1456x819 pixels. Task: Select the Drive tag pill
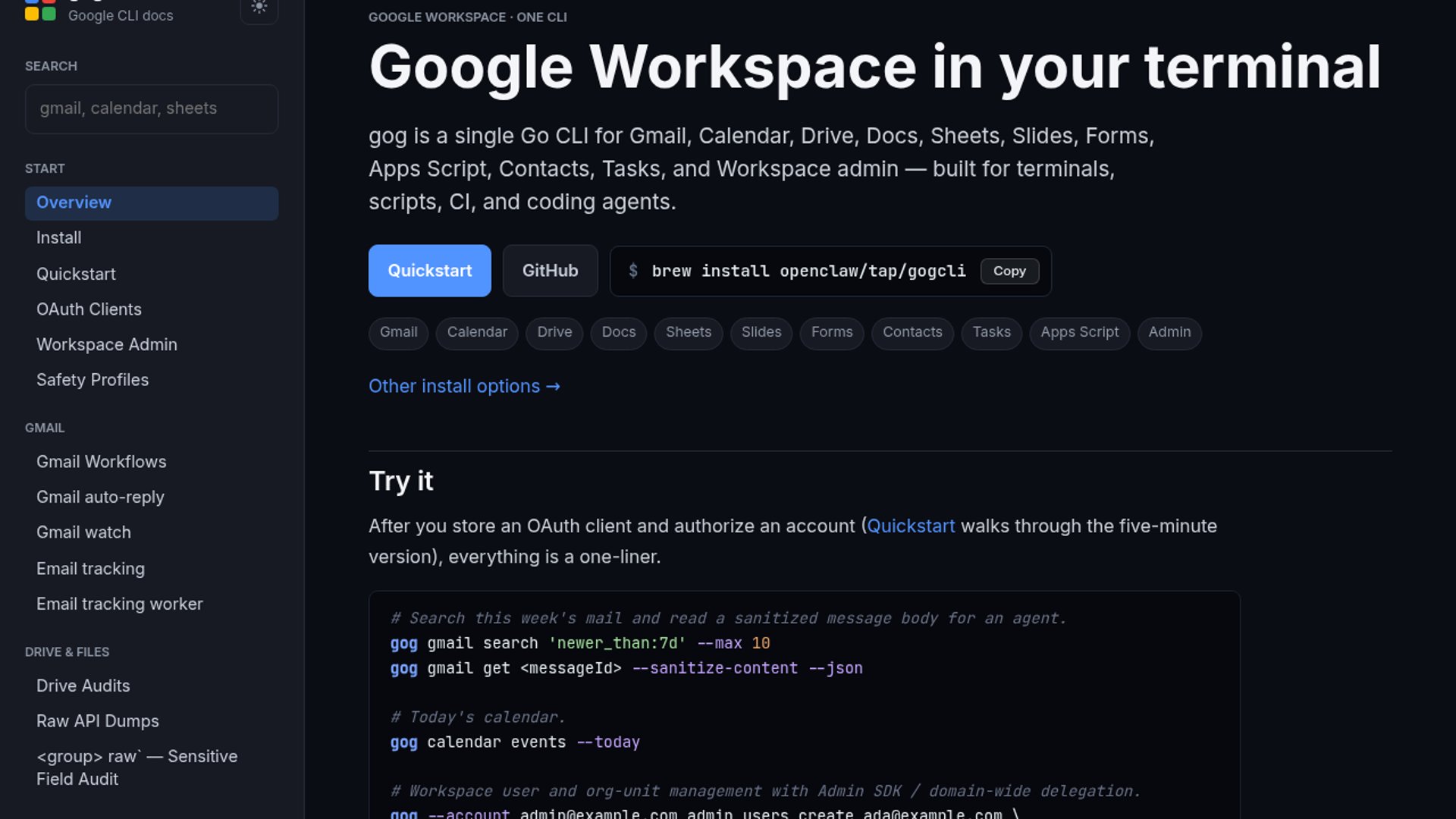tap(555, 333)
